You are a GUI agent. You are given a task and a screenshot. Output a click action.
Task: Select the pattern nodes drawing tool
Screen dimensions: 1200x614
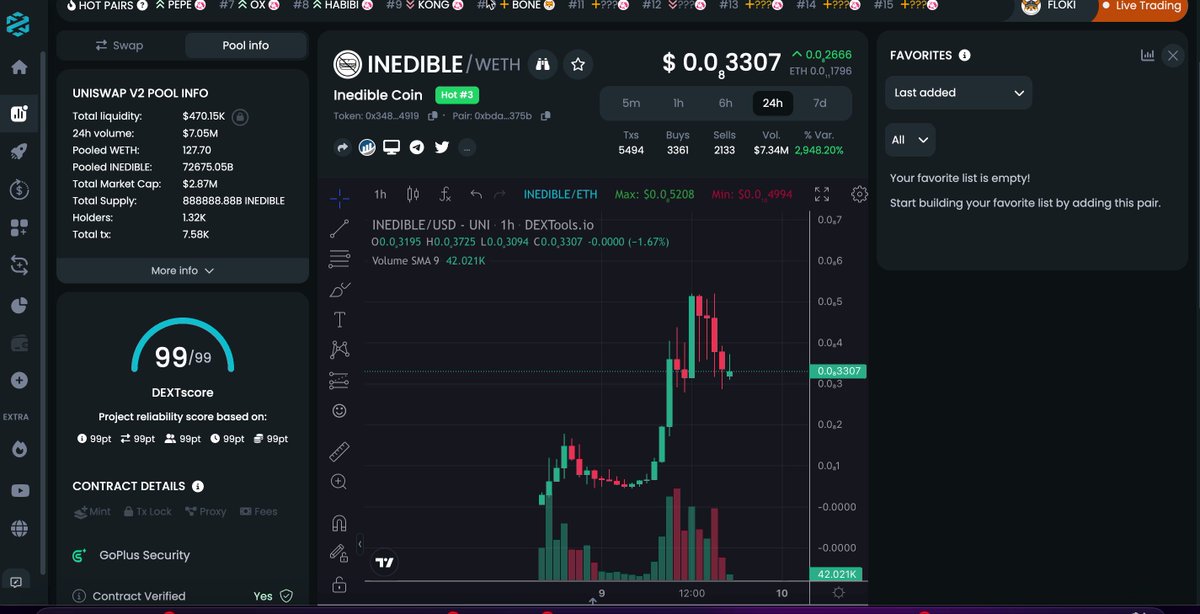click(x=339, y=350)
